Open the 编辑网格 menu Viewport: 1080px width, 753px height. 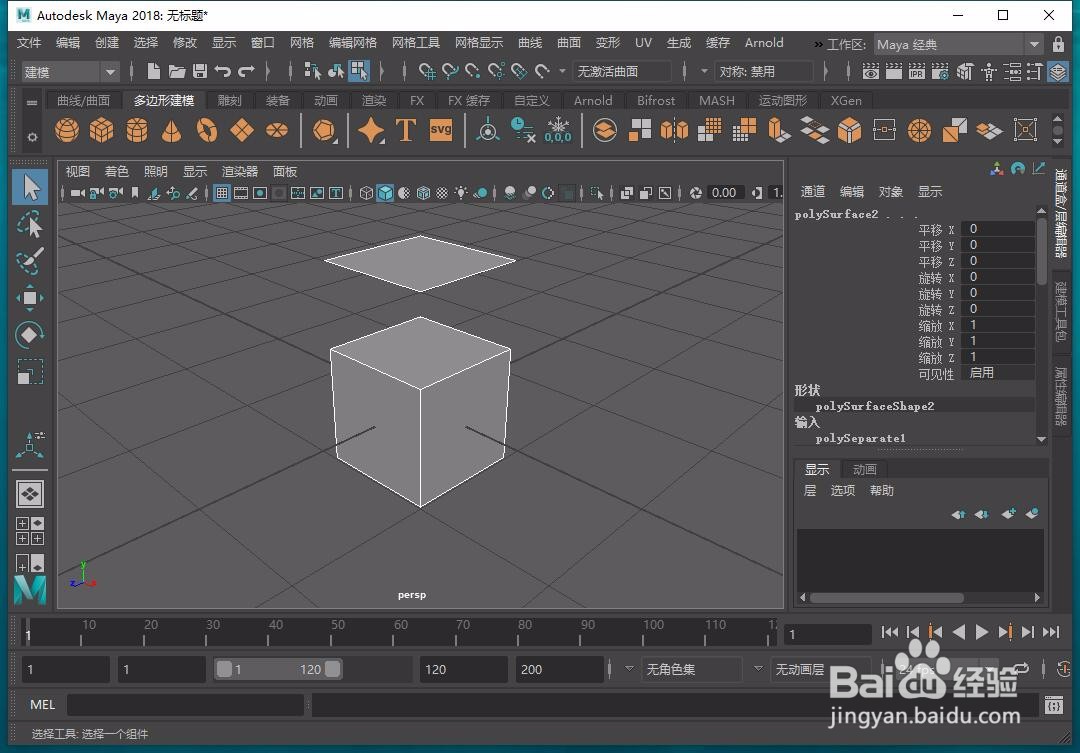353,43
